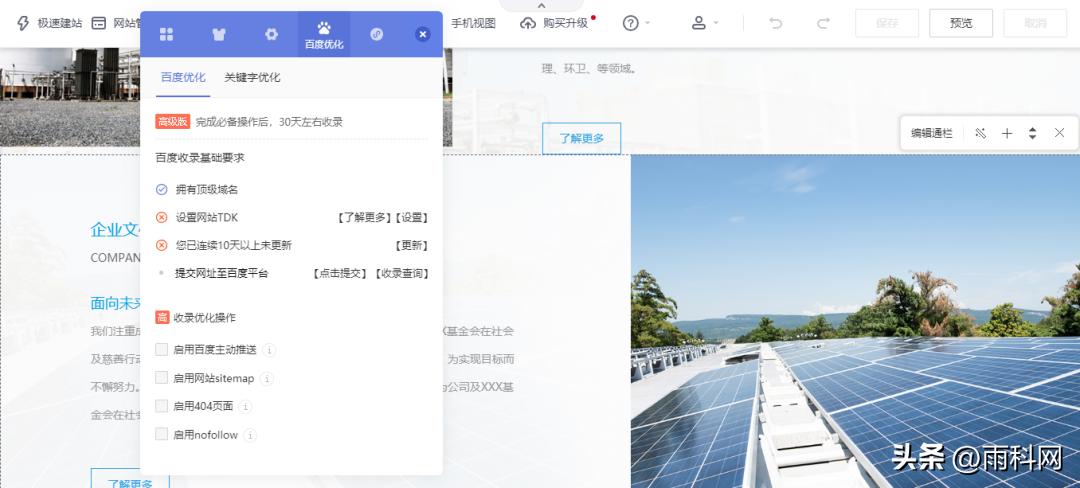The width and height of the screenshot is (1080, 488).
Task: Click the up-down arrows icon in 编辑通栏 toolbar
Action: coord(1032,134)
